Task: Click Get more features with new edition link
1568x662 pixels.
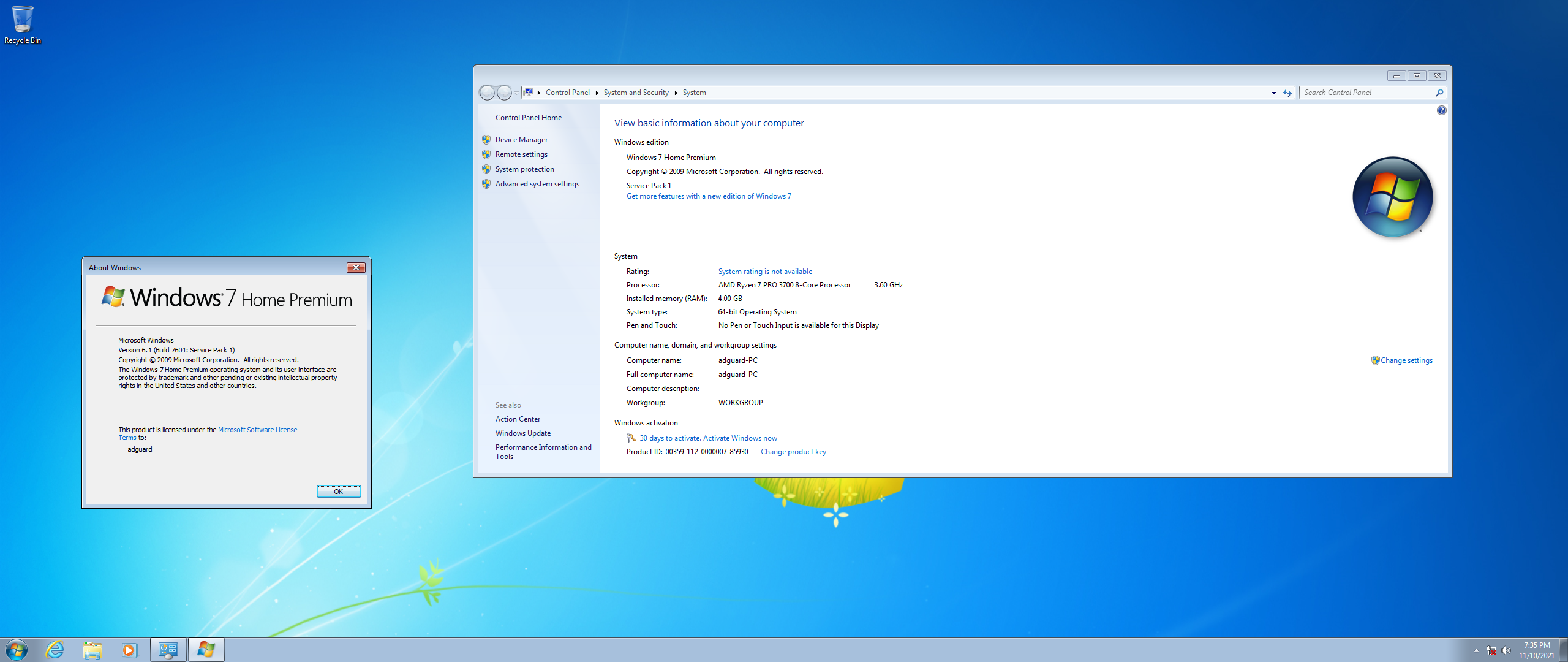Action: (709, 196)
